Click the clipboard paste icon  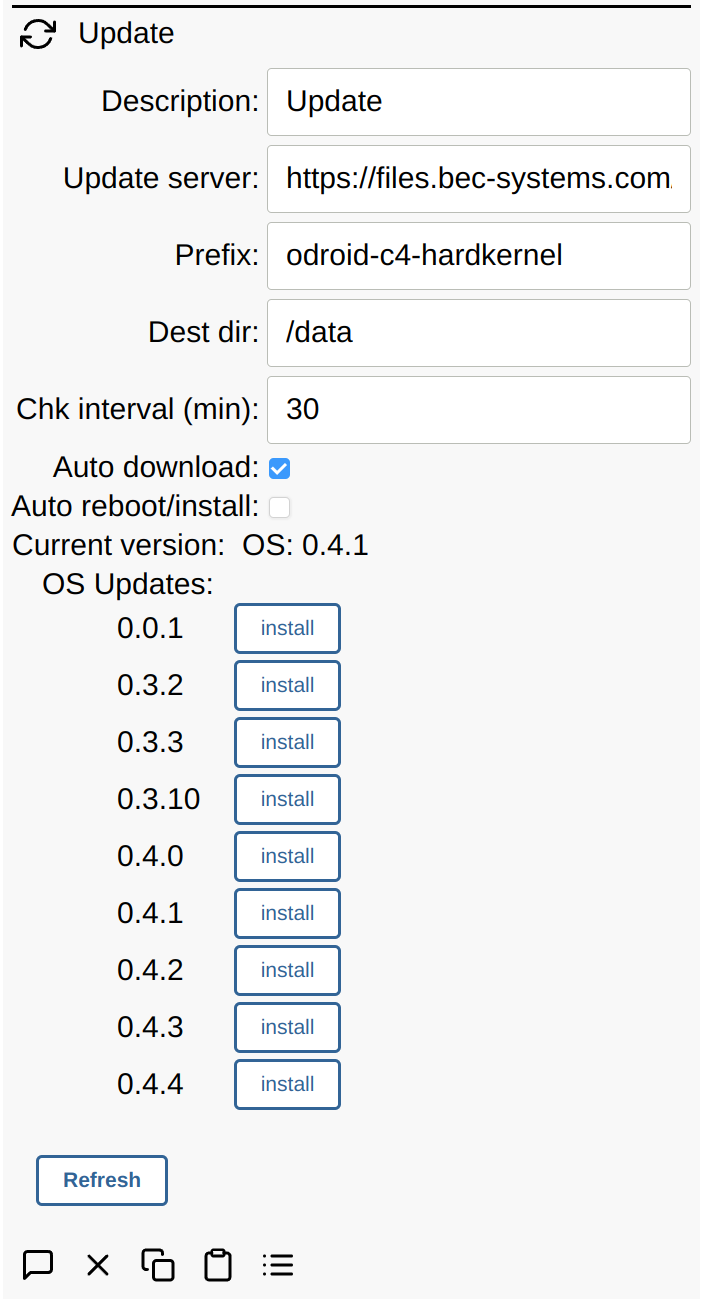tap(218, 1265)
